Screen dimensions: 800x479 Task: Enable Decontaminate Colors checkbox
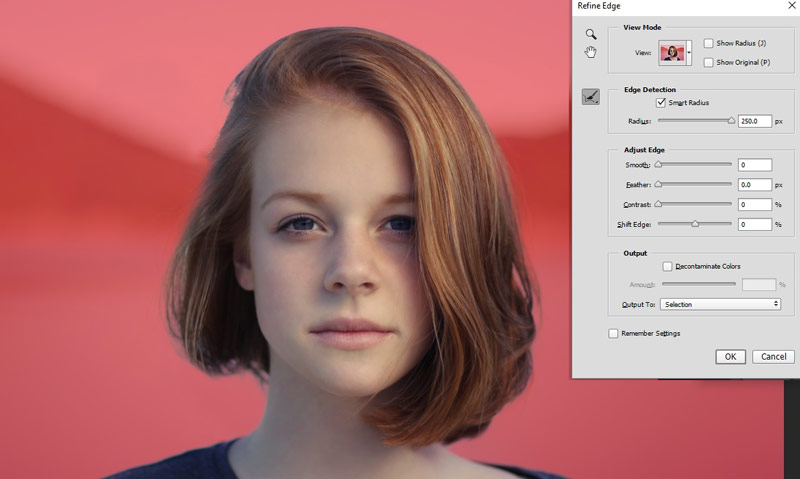(x=667, y=266)
